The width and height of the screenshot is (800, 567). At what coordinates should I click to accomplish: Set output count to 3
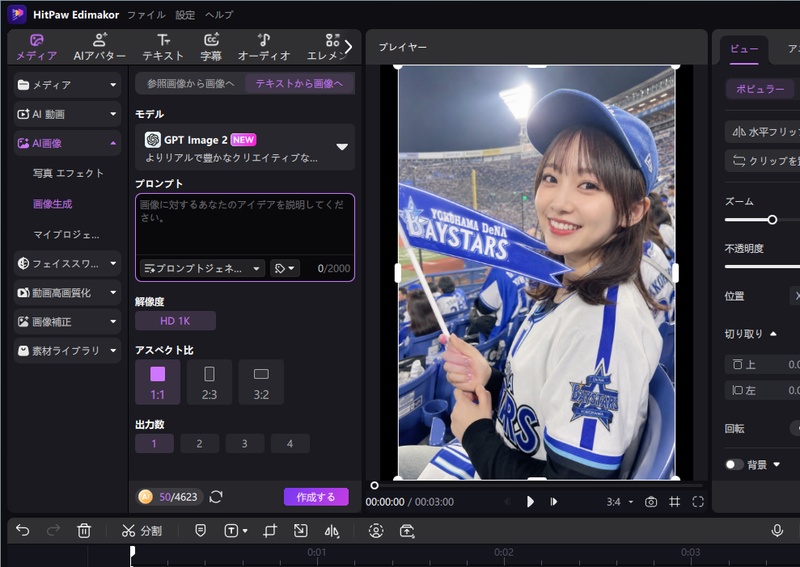pyautogui.click(x=245, y=443)
